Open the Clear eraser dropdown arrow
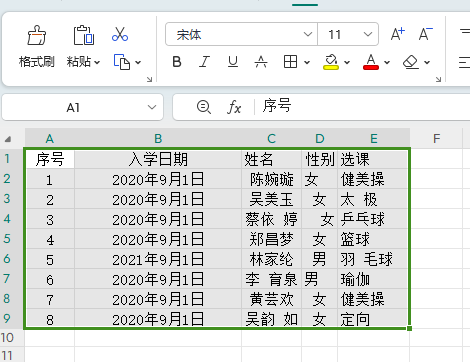The height and width of the screenshot is (362, 470). [427, 62]
